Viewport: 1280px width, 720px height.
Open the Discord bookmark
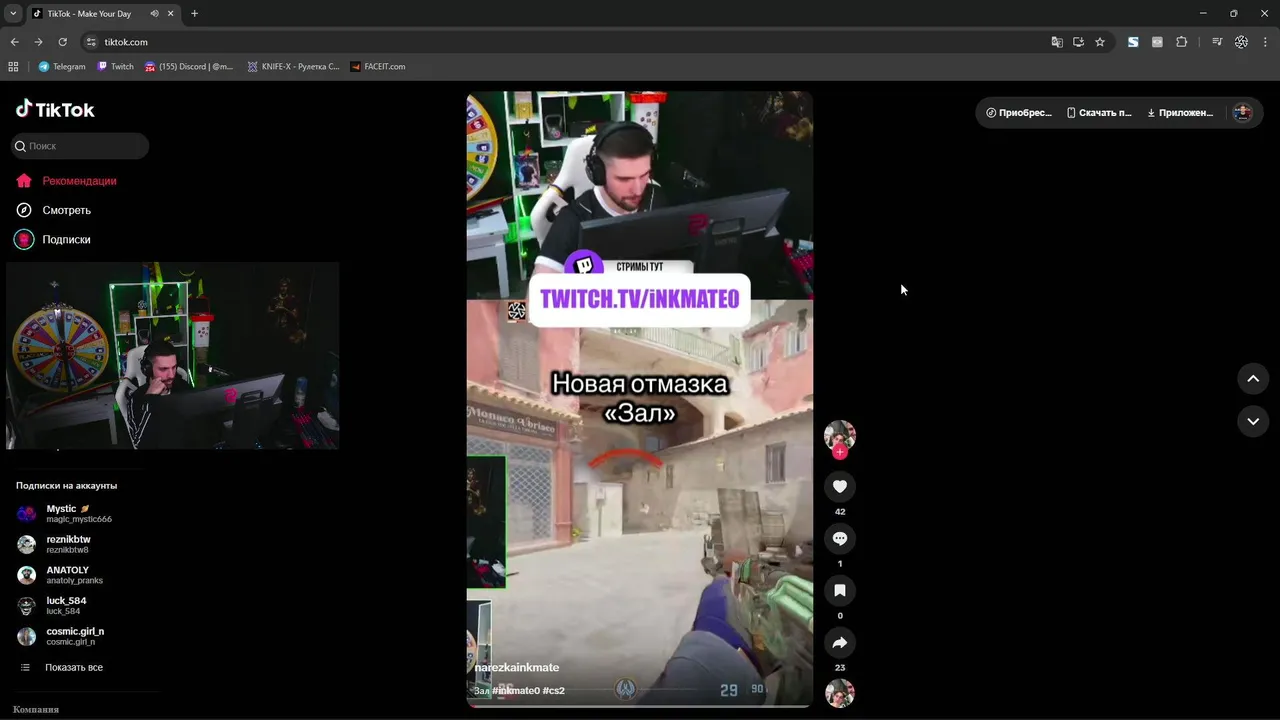pos(189,67)
